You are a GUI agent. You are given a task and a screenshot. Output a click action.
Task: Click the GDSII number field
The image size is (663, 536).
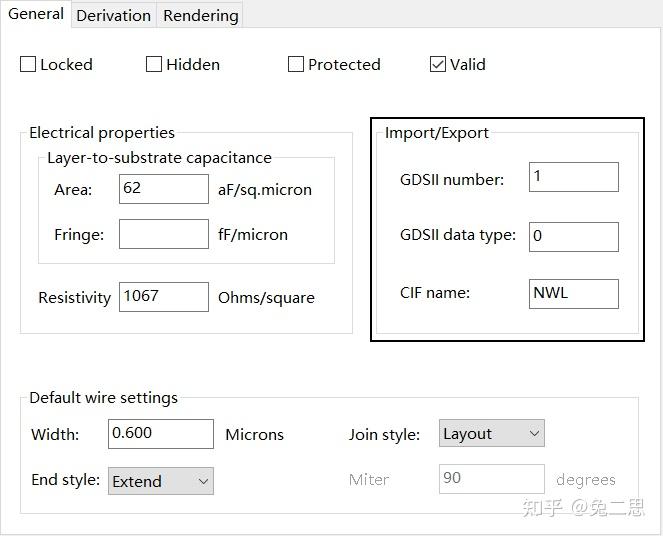[574, 177]
